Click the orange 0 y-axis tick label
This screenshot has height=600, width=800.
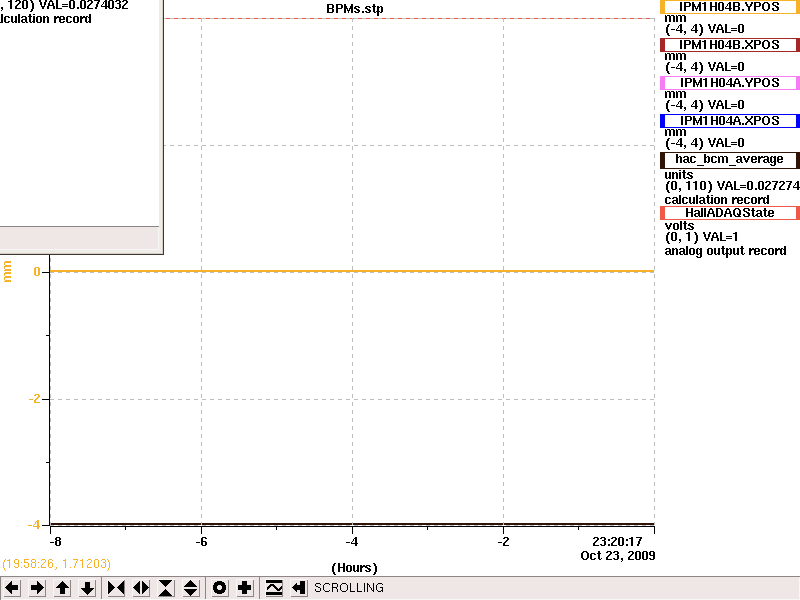(37, 272)
